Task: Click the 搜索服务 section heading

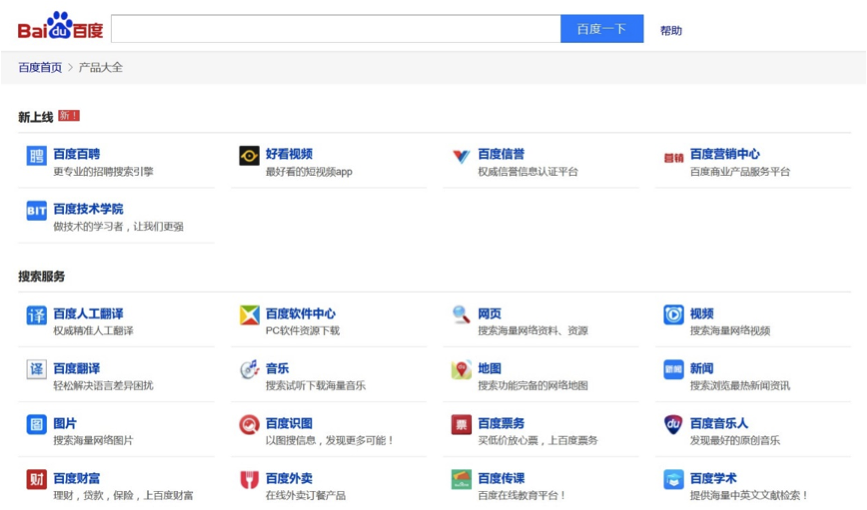Action: [x=41, y=276]
